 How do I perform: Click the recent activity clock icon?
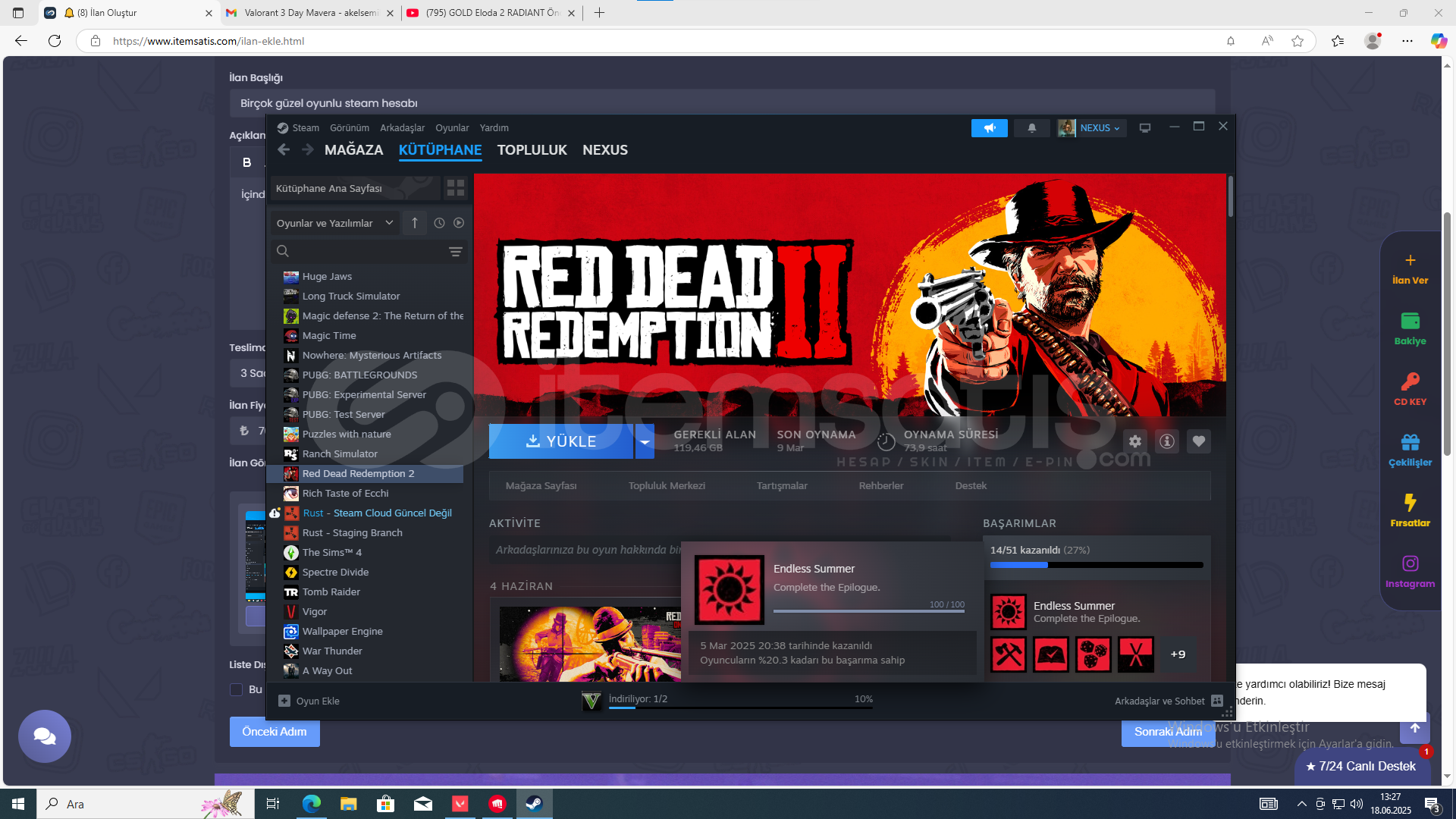tap(439, 223)
